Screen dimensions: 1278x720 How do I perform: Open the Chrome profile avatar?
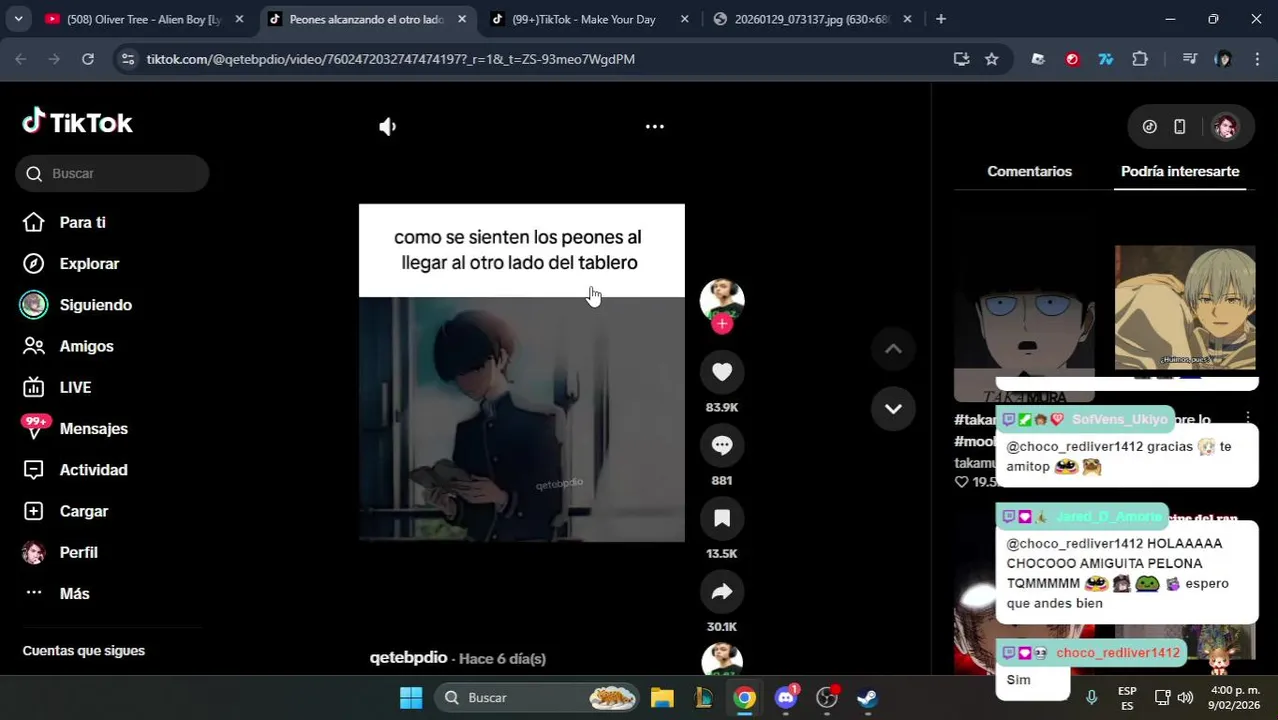point(1223,59)
